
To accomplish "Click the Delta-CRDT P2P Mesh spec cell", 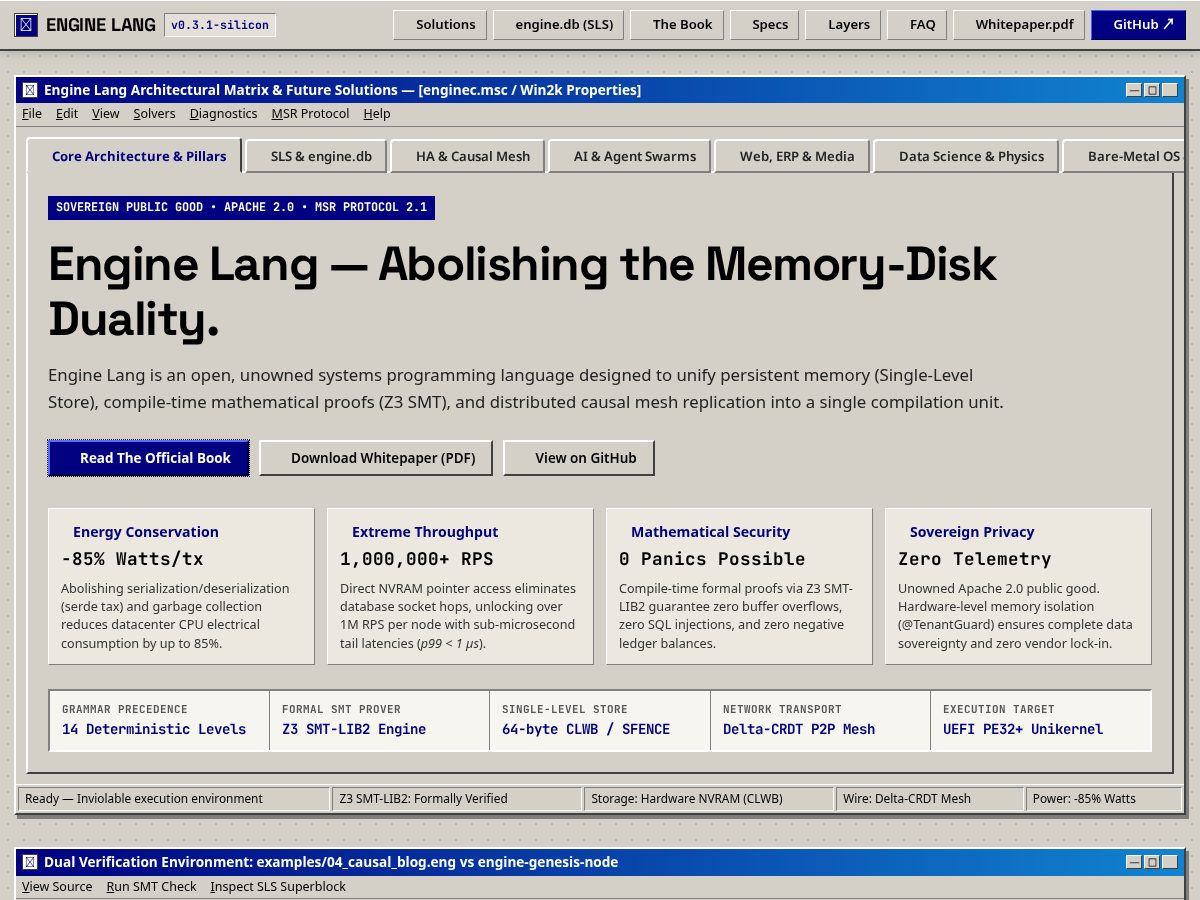I will click(x=820, y=720).
